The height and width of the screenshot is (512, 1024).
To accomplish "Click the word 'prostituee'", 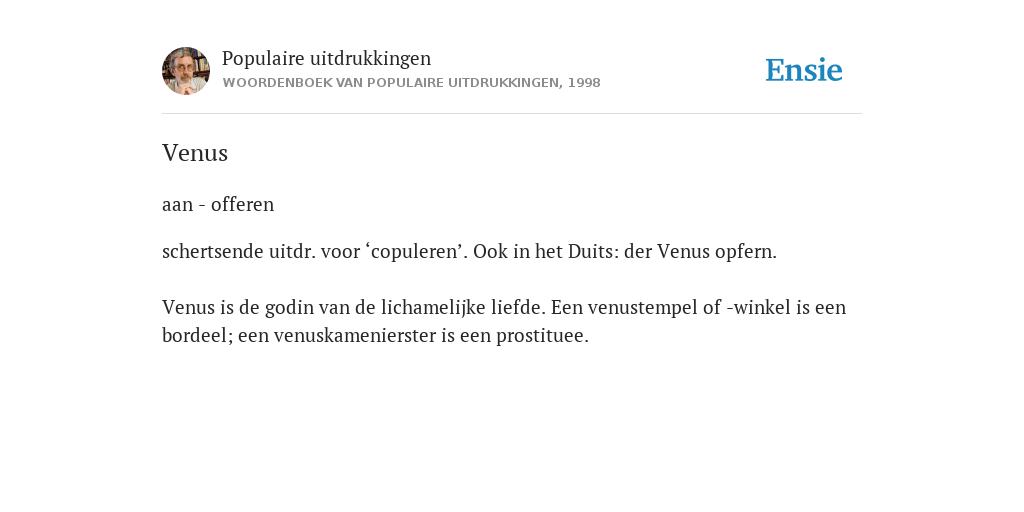I will (x=541, y=336).
